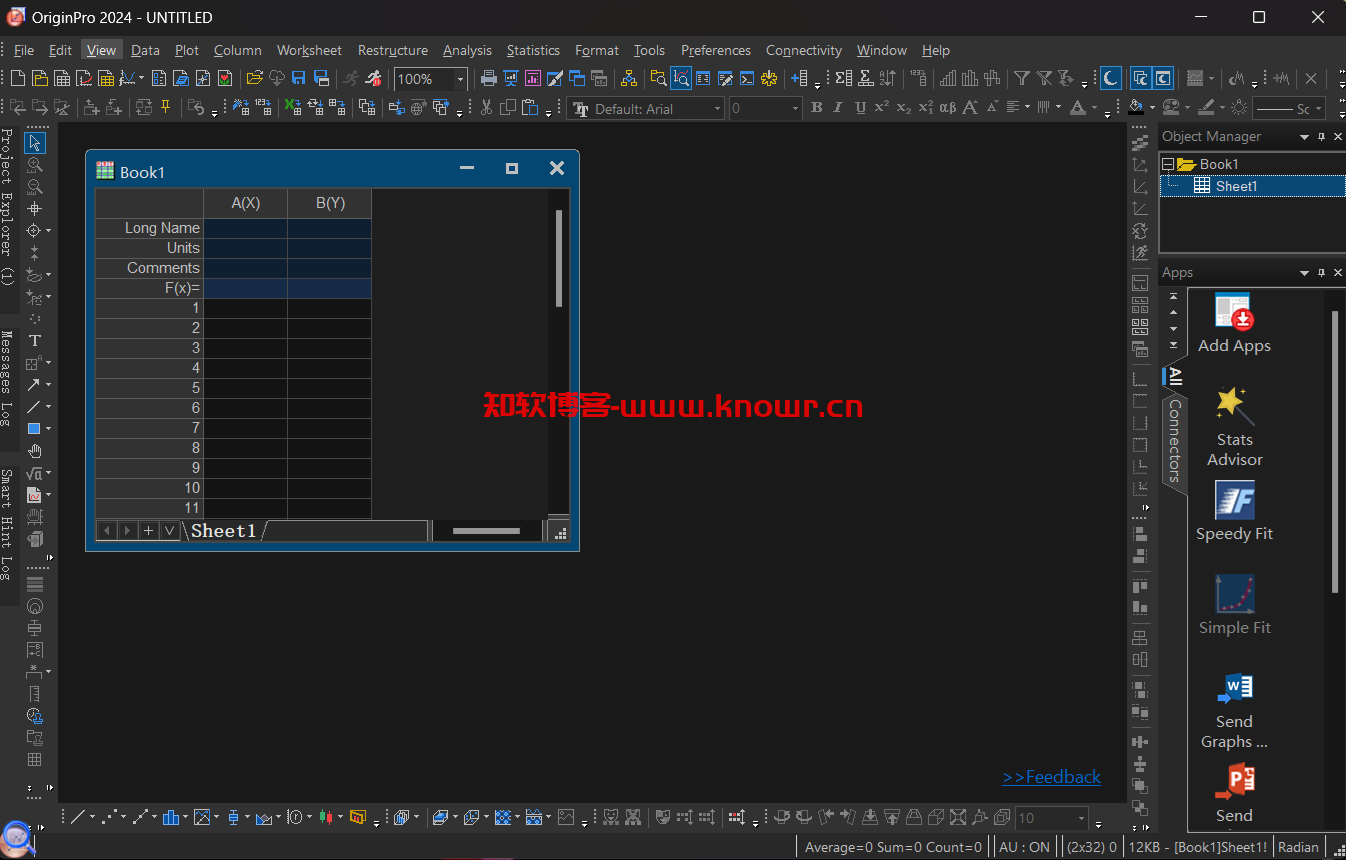Click the >>Feedback link
The height and width of the screenshot is (860, 1346).
pyautogui.click(x=1051, y=777)
